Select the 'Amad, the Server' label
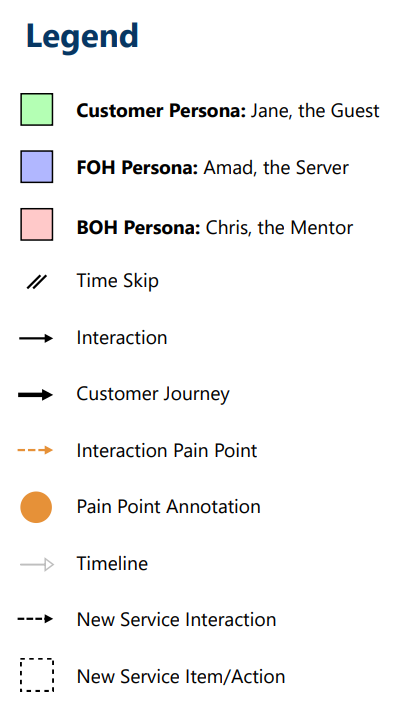 276,168
